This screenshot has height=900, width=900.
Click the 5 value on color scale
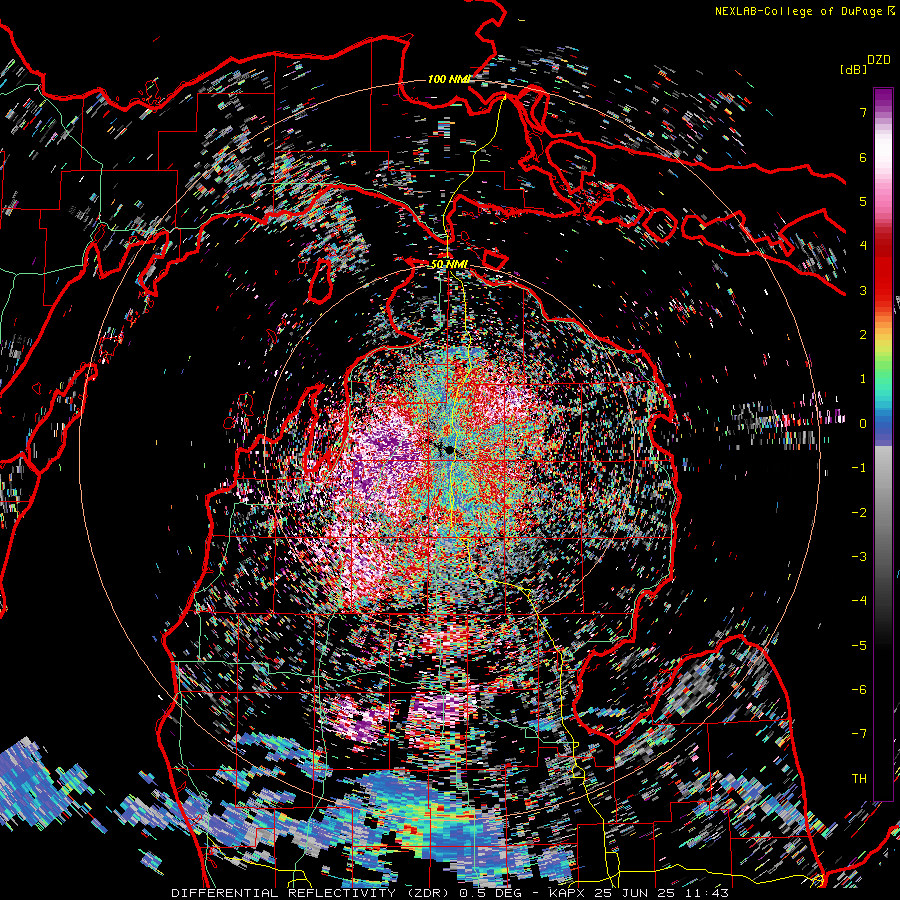[863, 201]
